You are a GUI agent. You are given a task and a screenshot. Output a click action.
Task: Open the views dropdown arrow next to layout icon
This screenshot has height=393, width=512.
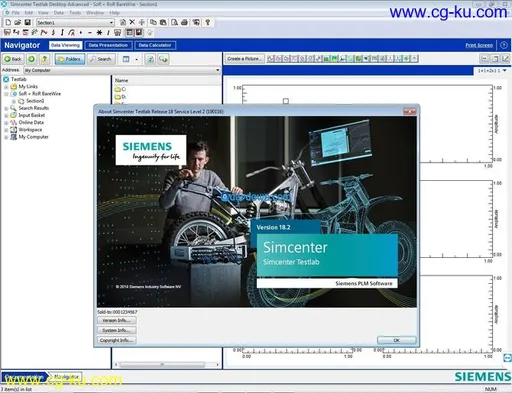[x=136, y=59]
